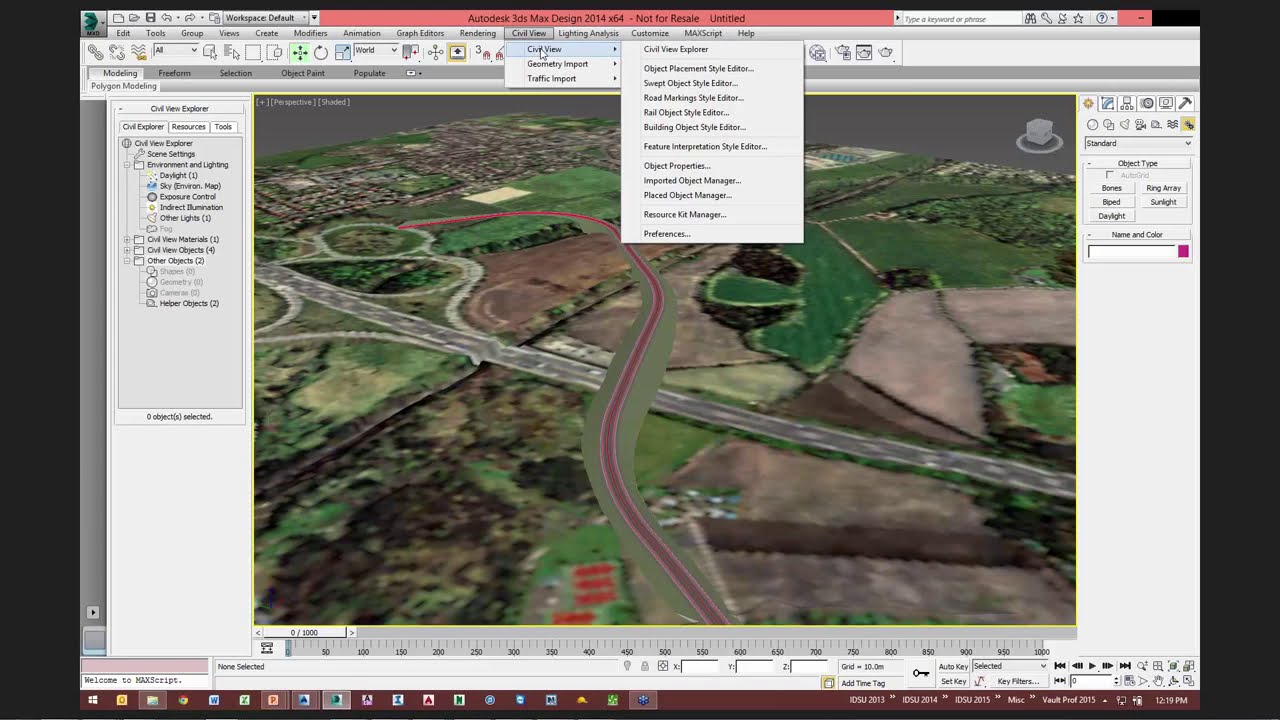Choose Road Markings Style Editor
Screen dimensions: 1280x720
[x=694, y=98]
